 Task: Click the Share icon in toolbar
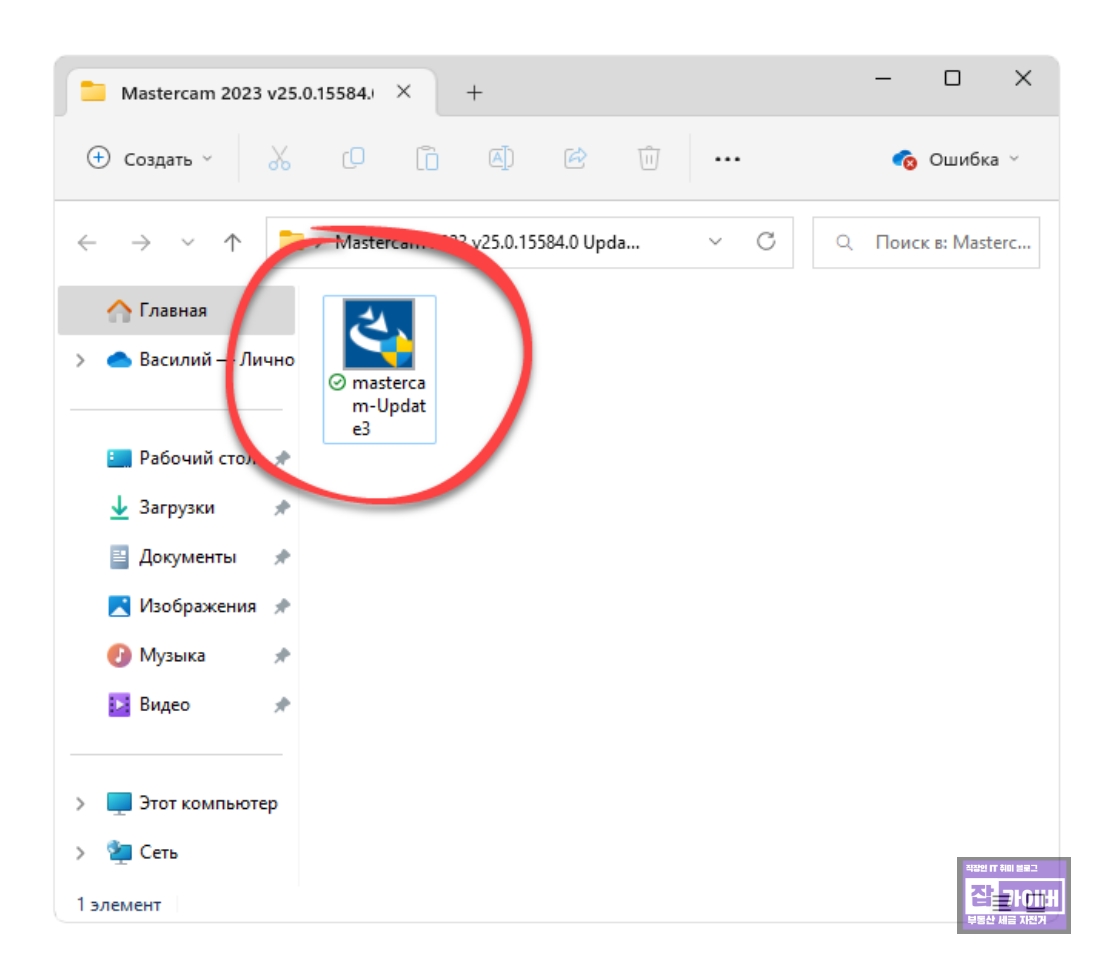pos(575,158)
